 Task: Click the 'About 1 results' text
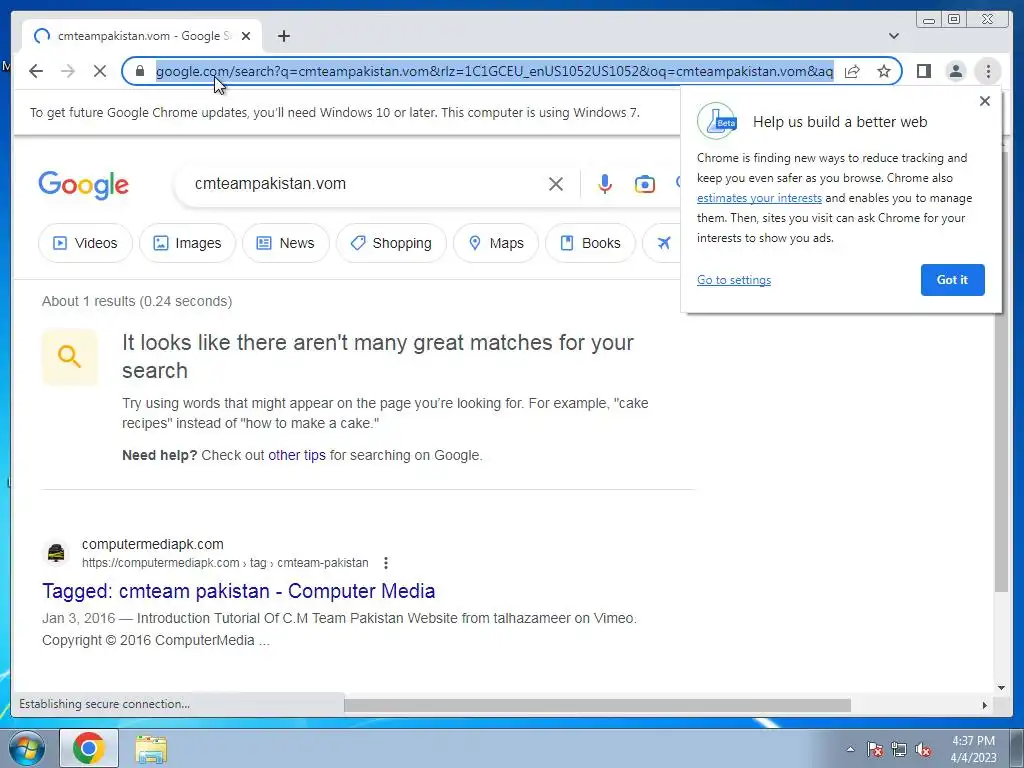(137, 301)
